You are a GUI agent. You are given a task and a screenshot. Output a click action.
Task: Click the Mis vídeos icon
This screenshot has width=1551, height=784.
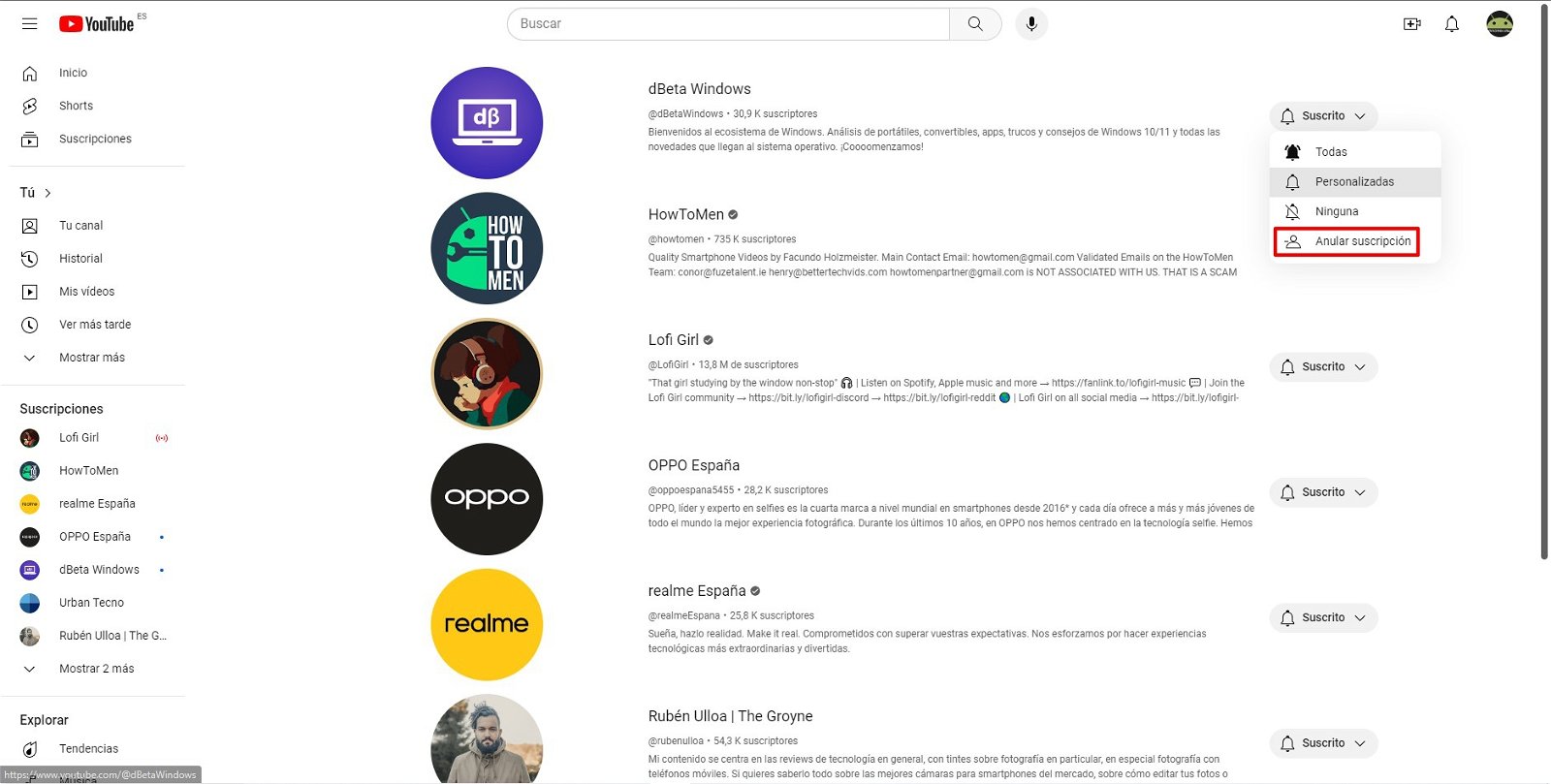[x=30, y=292]
